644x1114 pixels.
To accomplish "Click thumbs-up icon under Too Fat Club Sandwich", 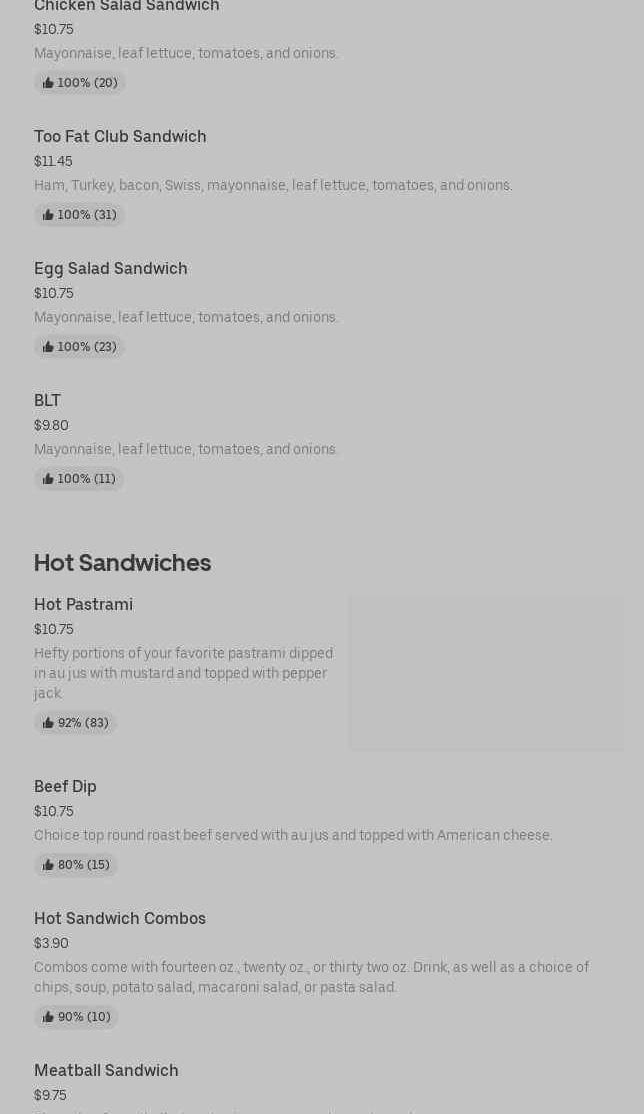I will (48, 215).
